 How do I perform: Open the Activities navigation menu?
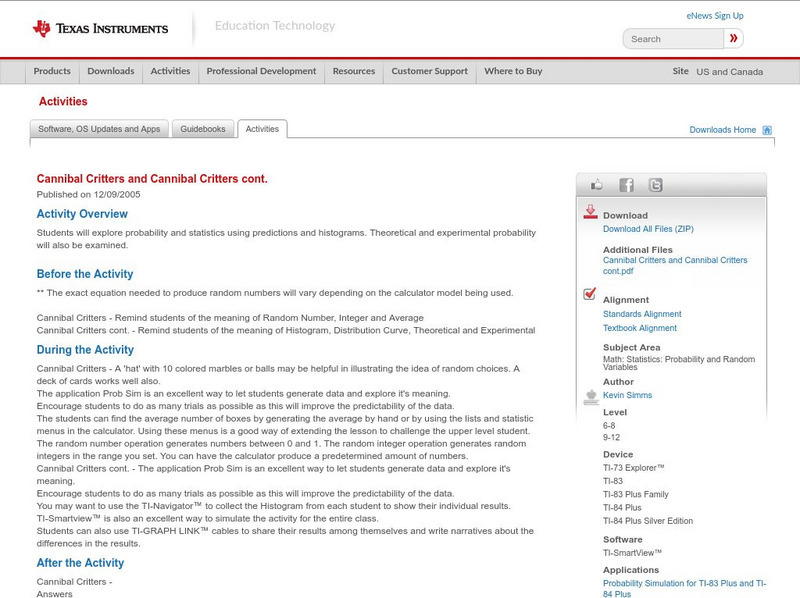(x=170, y=71)
